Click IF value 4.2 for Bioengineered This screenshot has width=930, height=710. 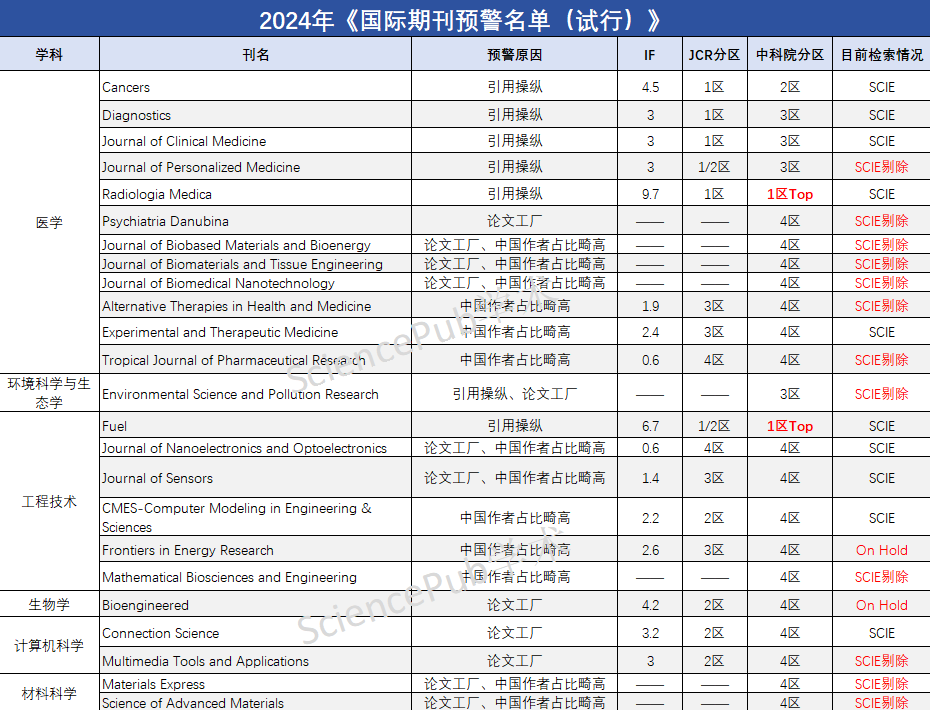(x=650, y=605)
